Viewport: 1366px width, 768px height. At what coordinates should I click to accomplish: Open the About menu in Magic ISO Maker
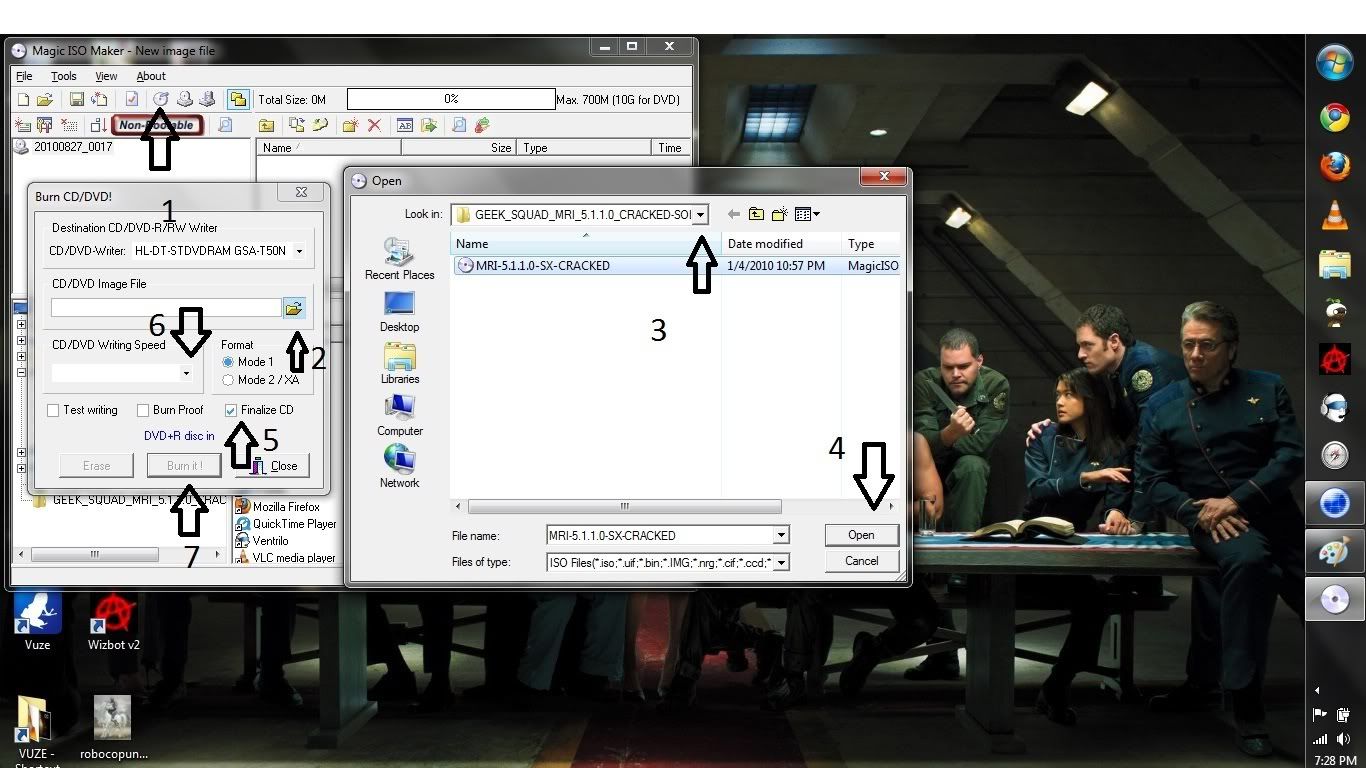pyautogui.click(x=151, y=76)
